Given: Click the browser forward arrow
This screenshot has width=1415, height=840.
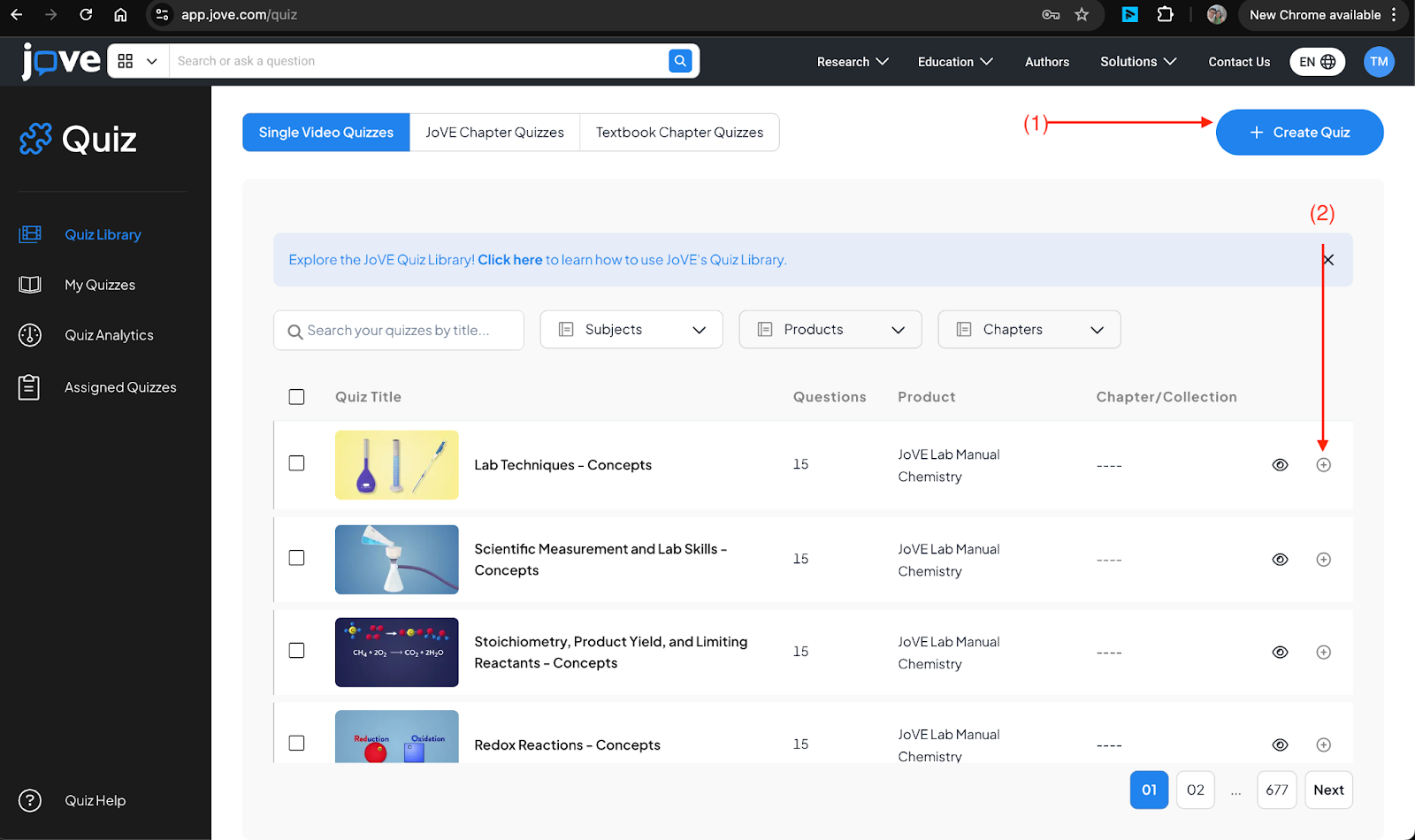Looking at the screenshot, I should (50, 14).
